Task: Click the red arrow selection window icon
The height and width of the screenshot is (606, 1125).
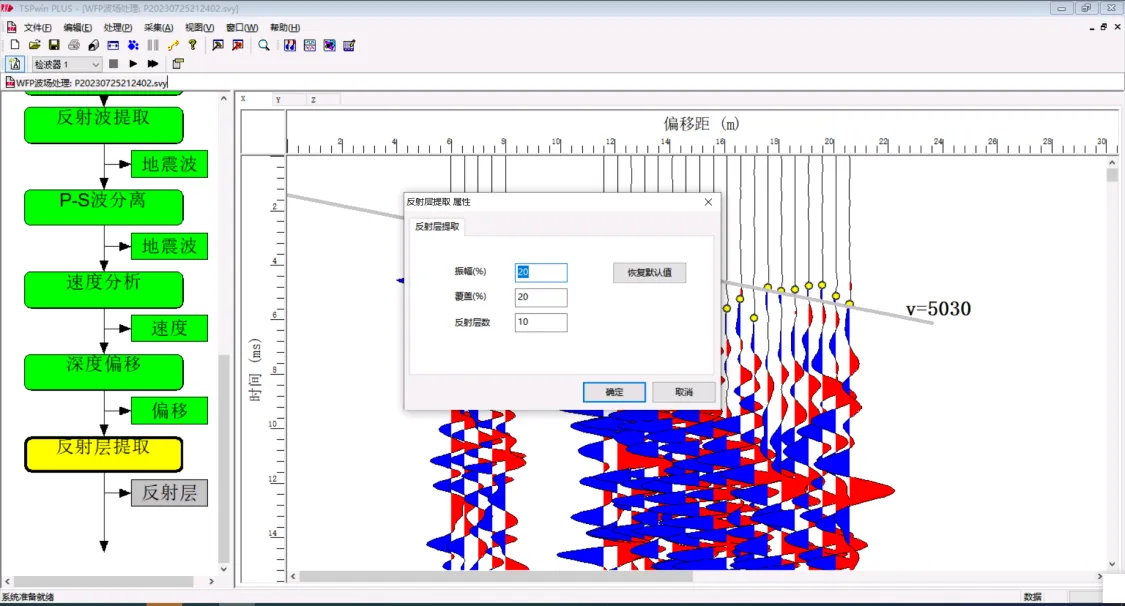Action: pyautogui.click(x=238, y=45)
